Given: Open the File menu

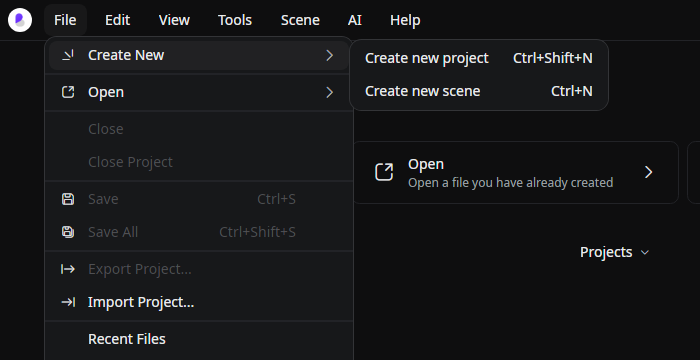Looking at the screenshot, I should pos(65,20).
